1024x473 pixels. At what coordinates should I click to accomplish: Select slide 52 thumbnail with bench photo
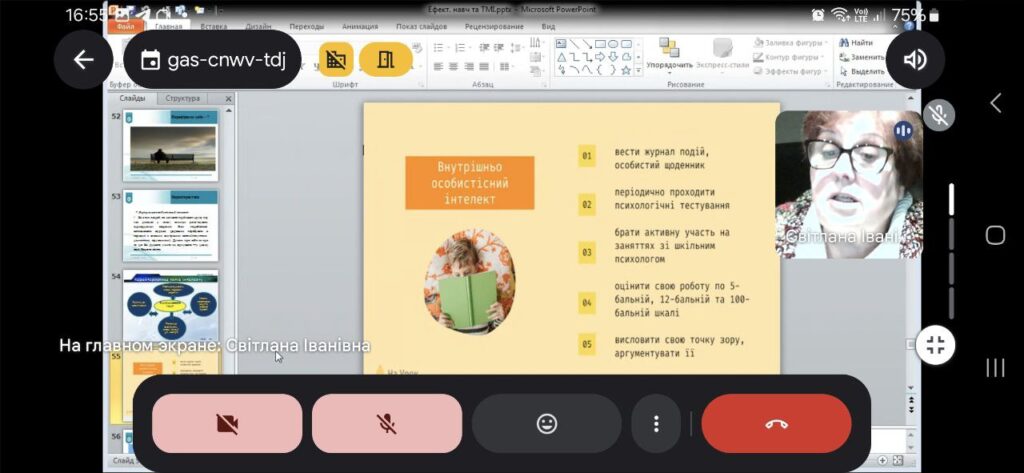tap(169, 140)
